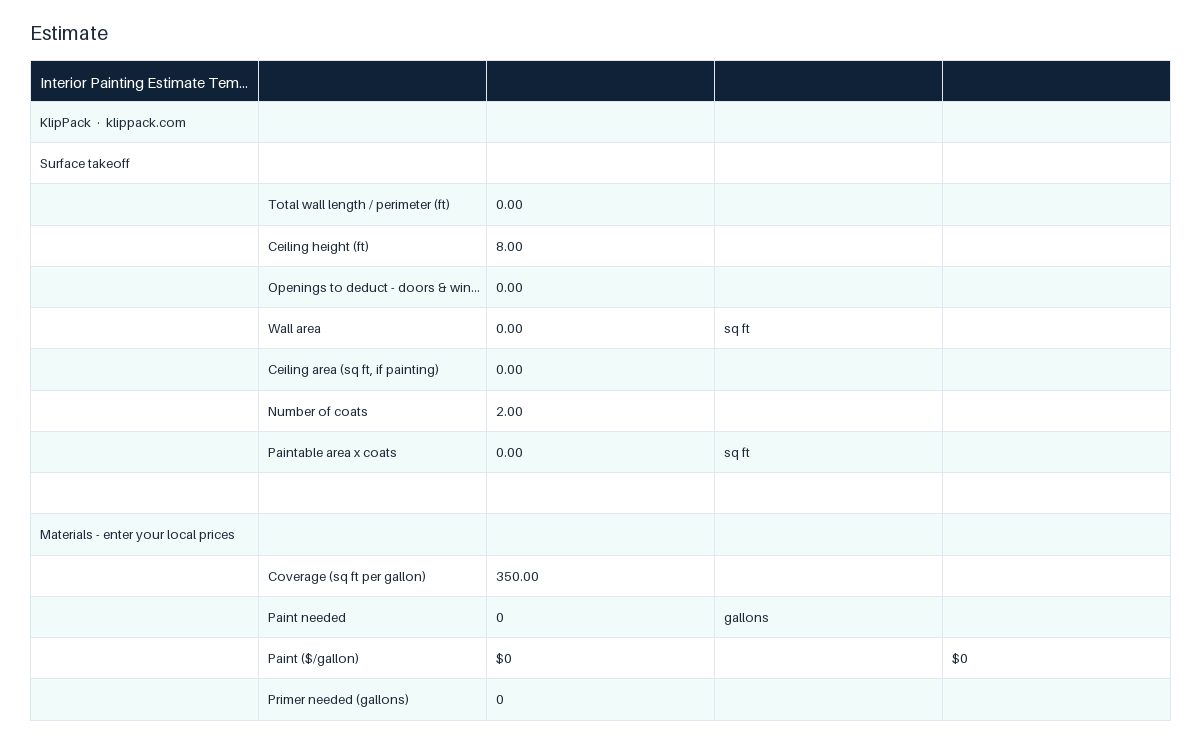1200x750 pixels.
Task: Click the Paint needed label cell
Action: 373,617
